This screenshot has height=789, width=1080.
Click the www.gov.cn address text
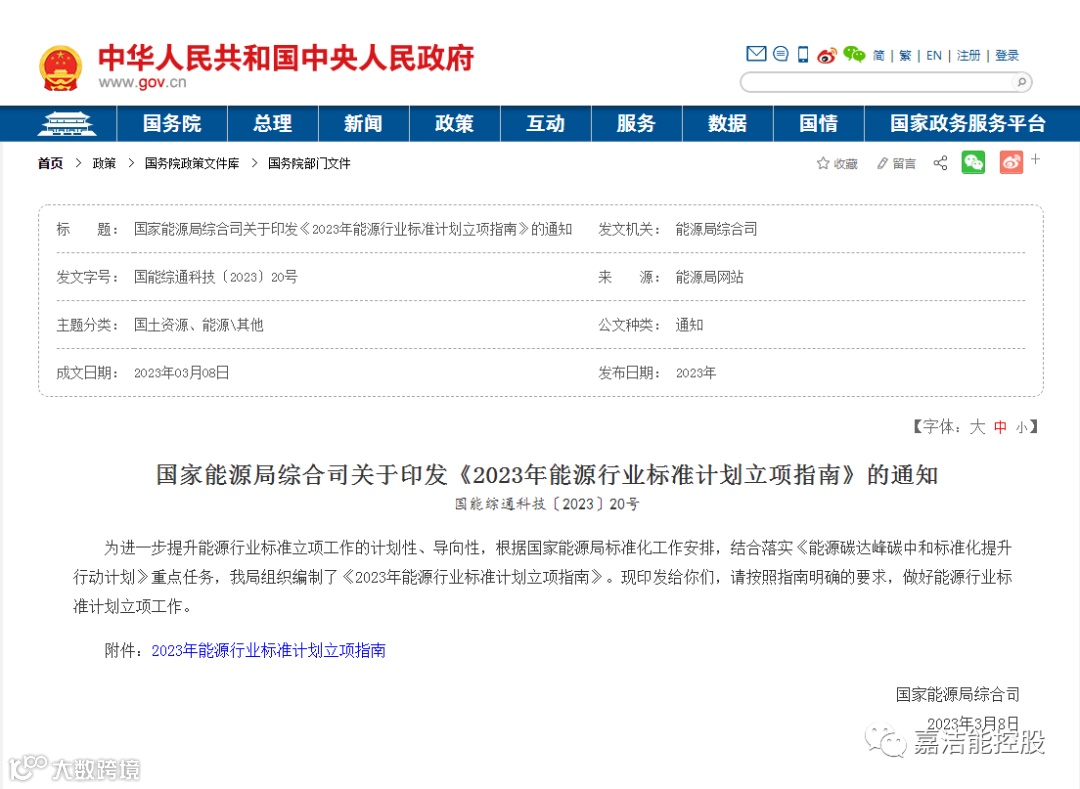(x=142, y=83)
